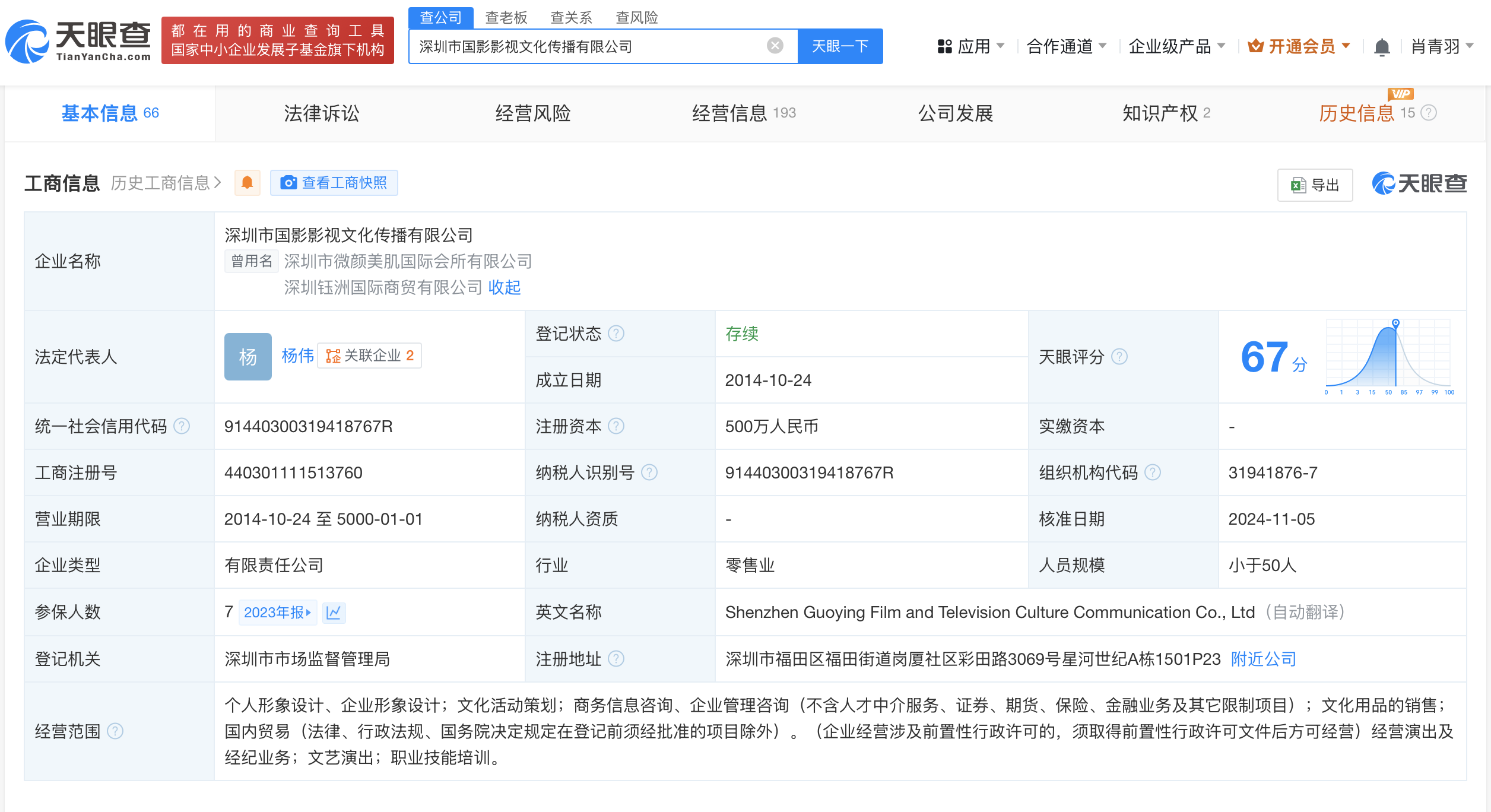Switch to 知识产权 tab
1491x812 pixels.
click(x=1166, y=113)
